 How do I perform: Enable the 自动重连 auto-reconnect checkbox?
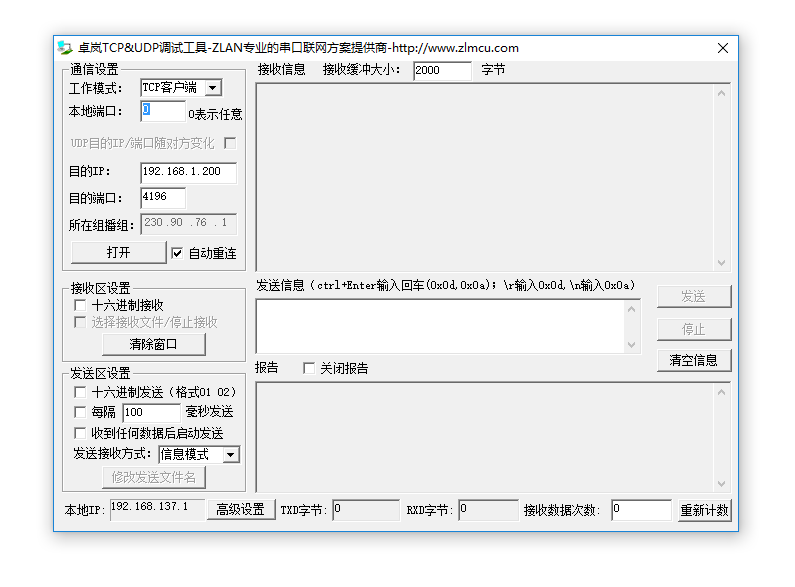point(178,253)
